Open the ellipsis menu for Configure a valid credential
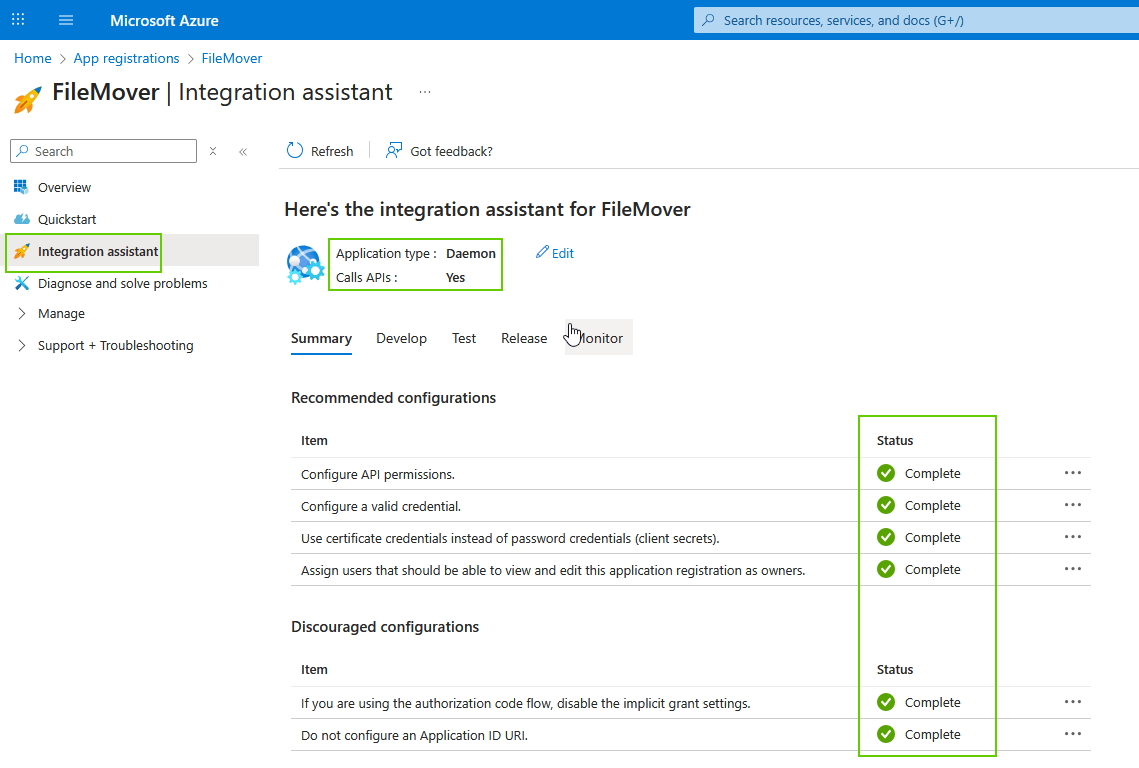This screenshot has height=768, width=1139. [1073, 505]
